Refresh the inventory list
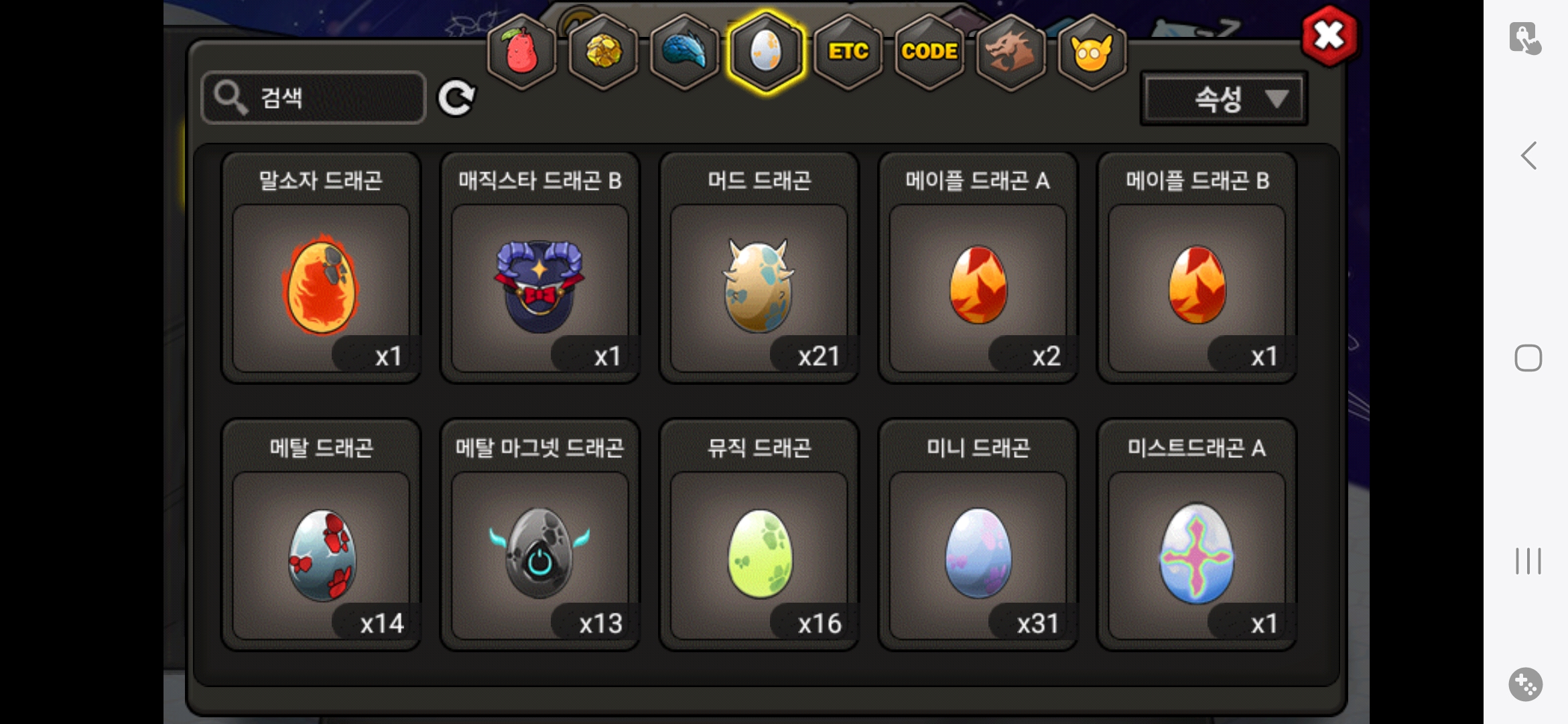This screenshot has height=724, width=1568. (456, 99)
